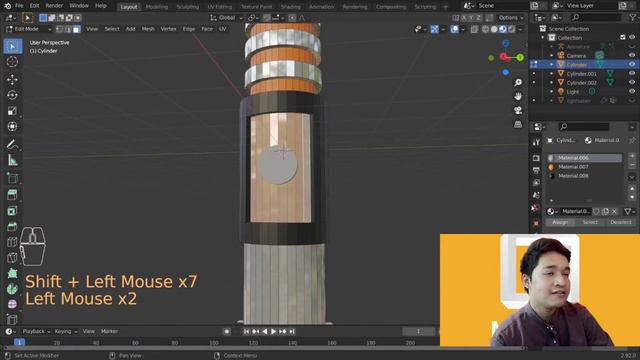This screenshot has height=360, width=640.
Task: Toggle visibility of Cylinder.001 object
Action: (x=632, y=73)
